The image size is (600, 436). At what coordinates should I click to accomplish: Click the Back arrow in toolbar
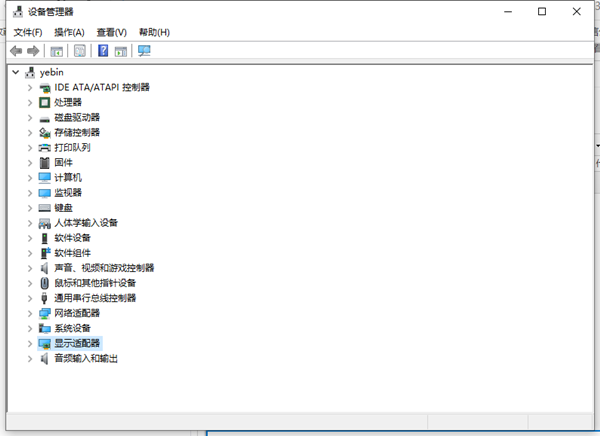coord(15,51)
